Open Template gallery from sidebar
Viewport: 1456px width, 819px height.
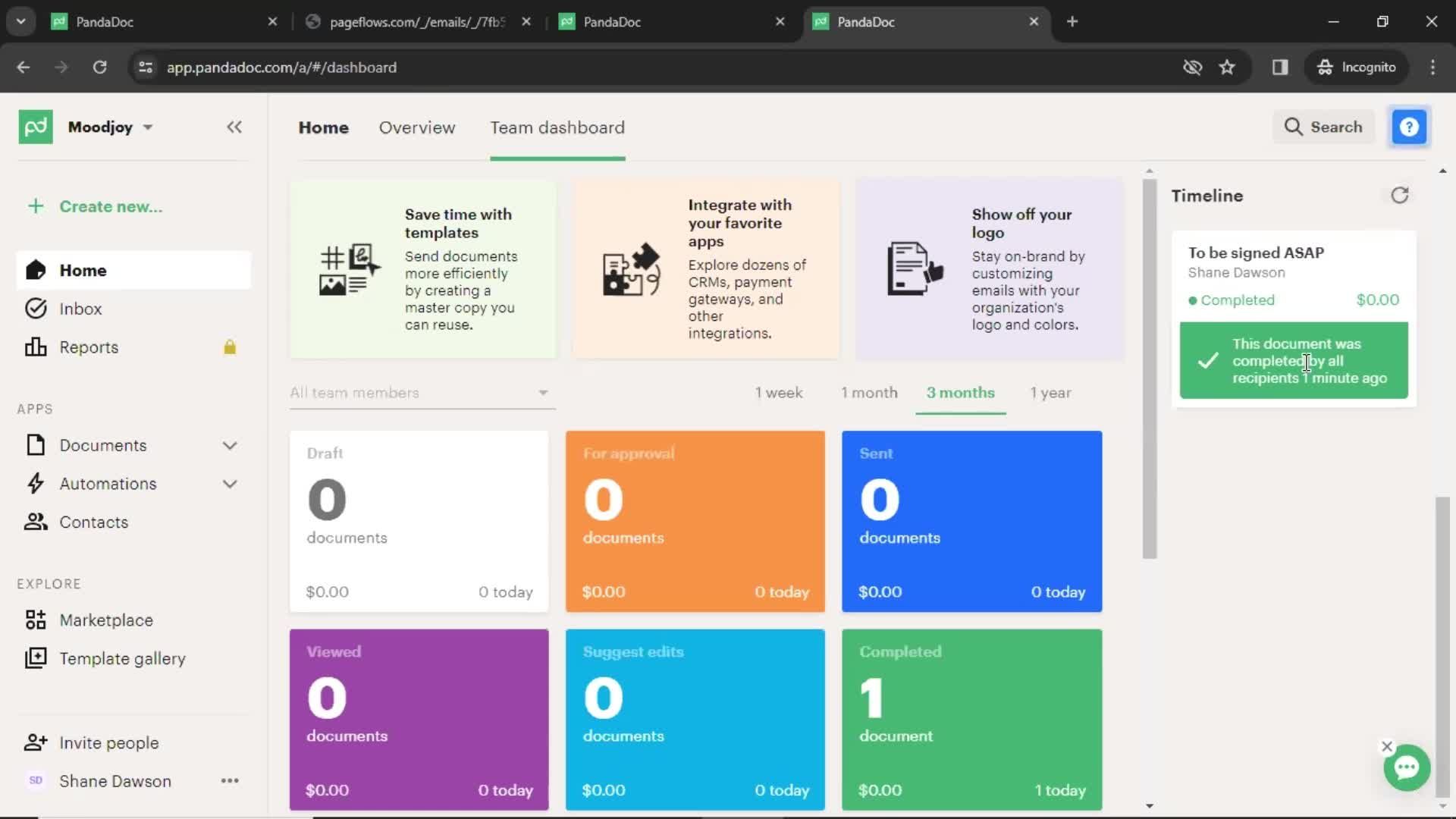point(133,658)
